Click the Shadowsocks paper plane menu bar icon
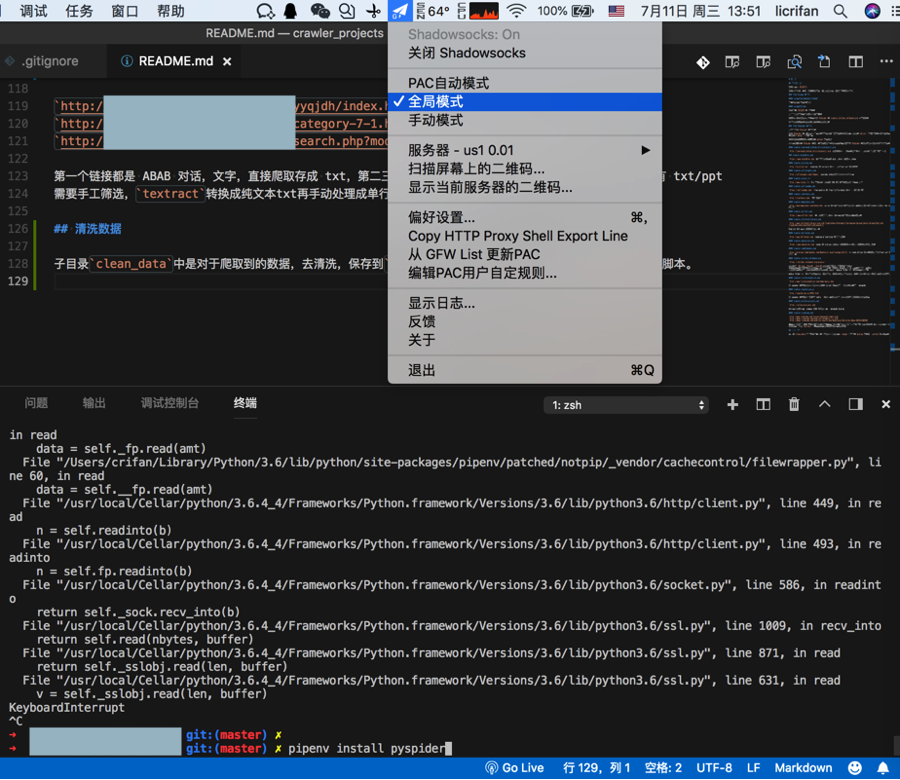The image size is (900, 780). (x=400, y=11)
